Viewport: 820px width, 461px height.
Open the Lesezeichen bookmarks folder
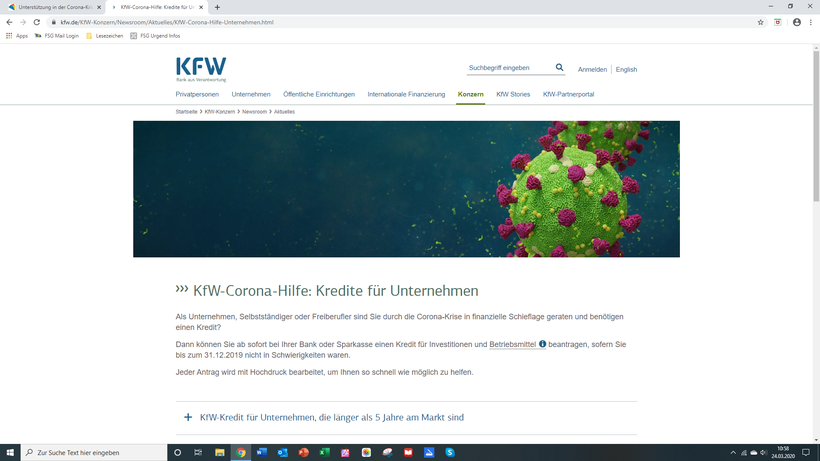105,36
